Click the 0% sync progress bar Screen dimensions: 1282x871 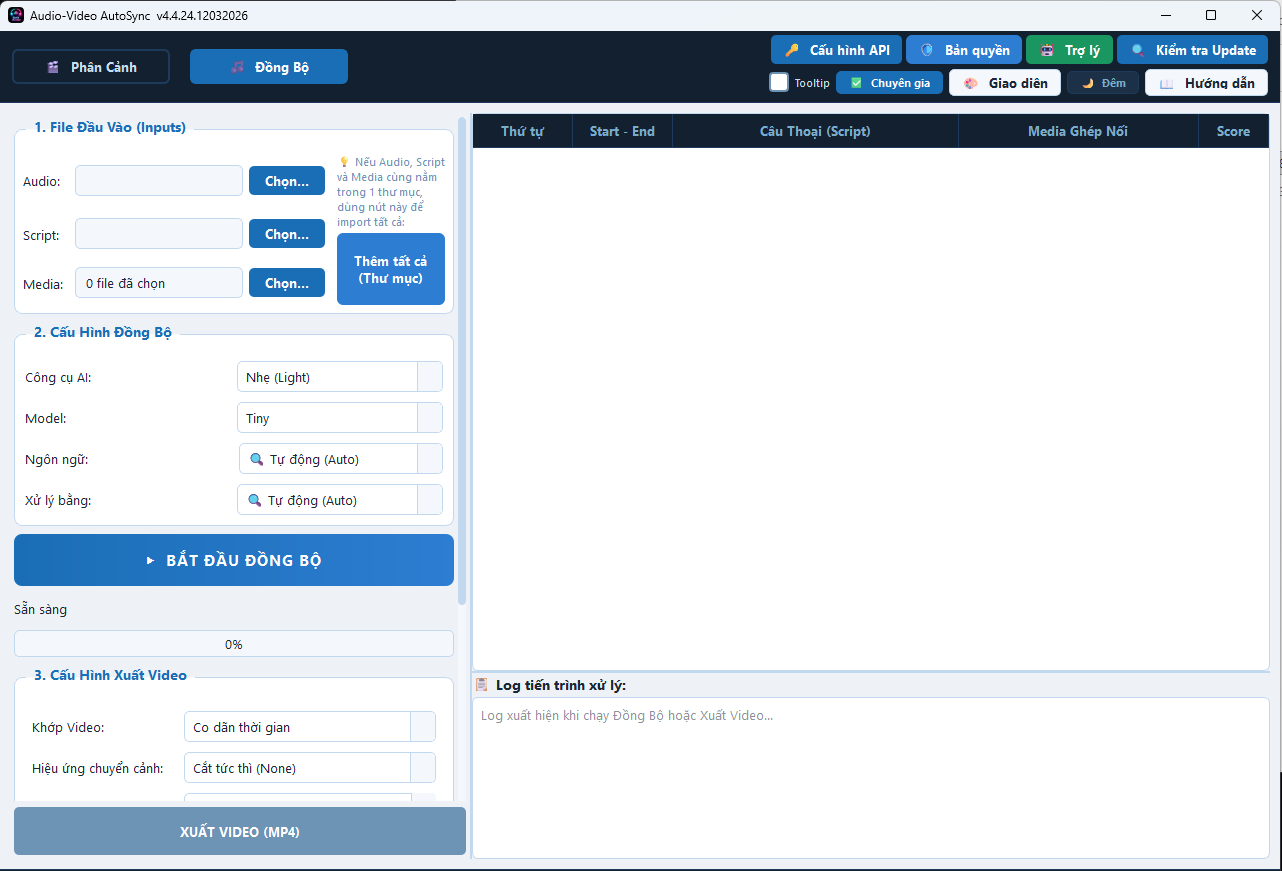[234, 644]
